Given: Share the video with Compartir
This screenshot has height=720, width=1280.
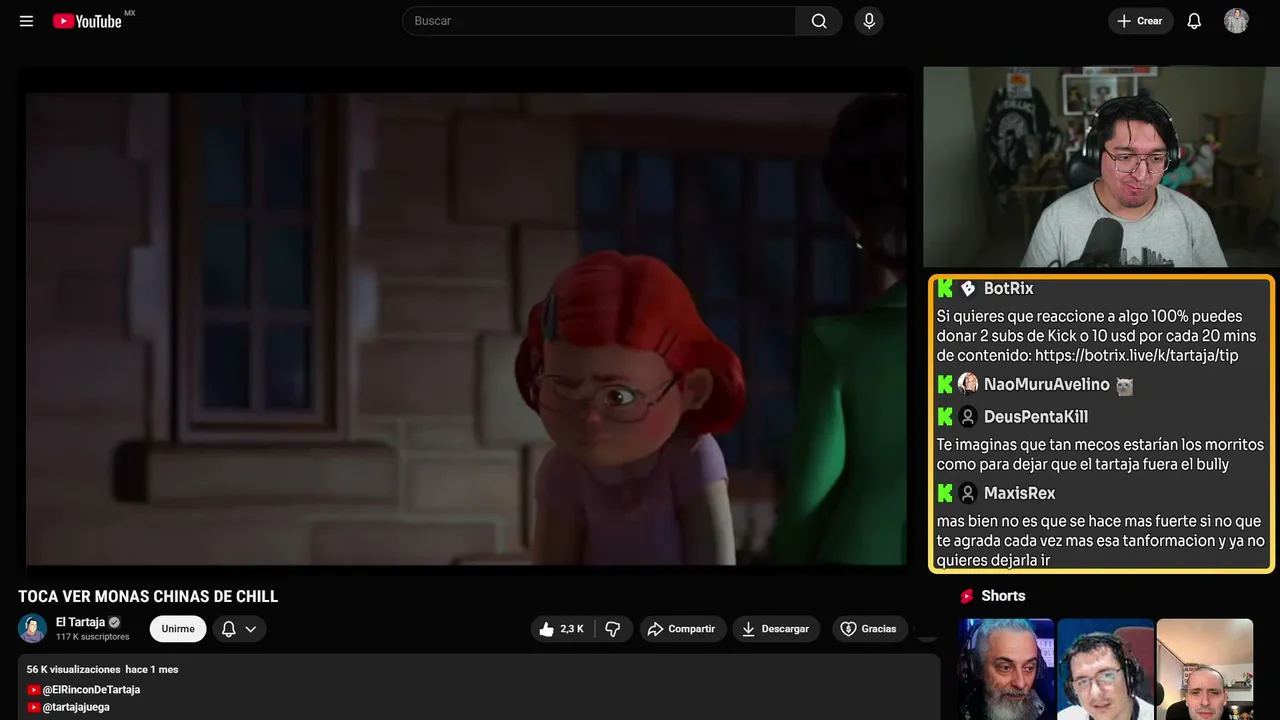Looking at the screenshot, I should (683, 629).
